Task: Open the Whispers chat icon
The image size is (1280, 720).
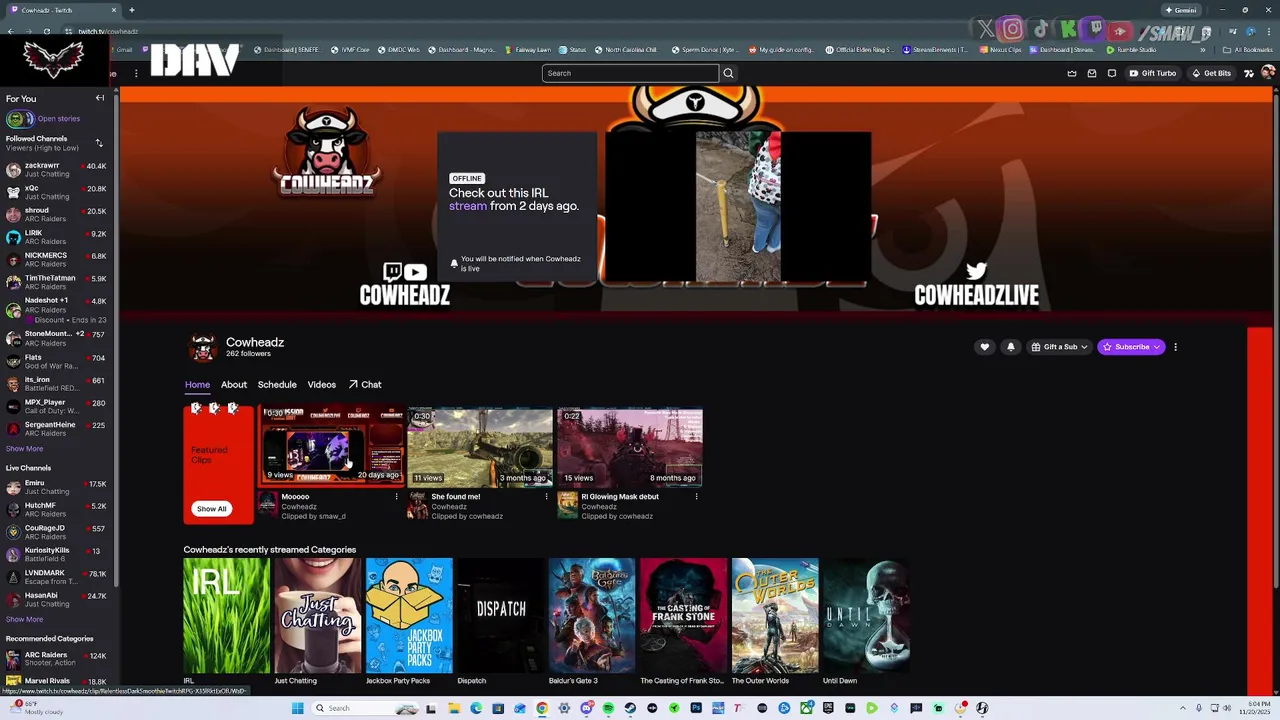Action: (x=1112, y=73)
